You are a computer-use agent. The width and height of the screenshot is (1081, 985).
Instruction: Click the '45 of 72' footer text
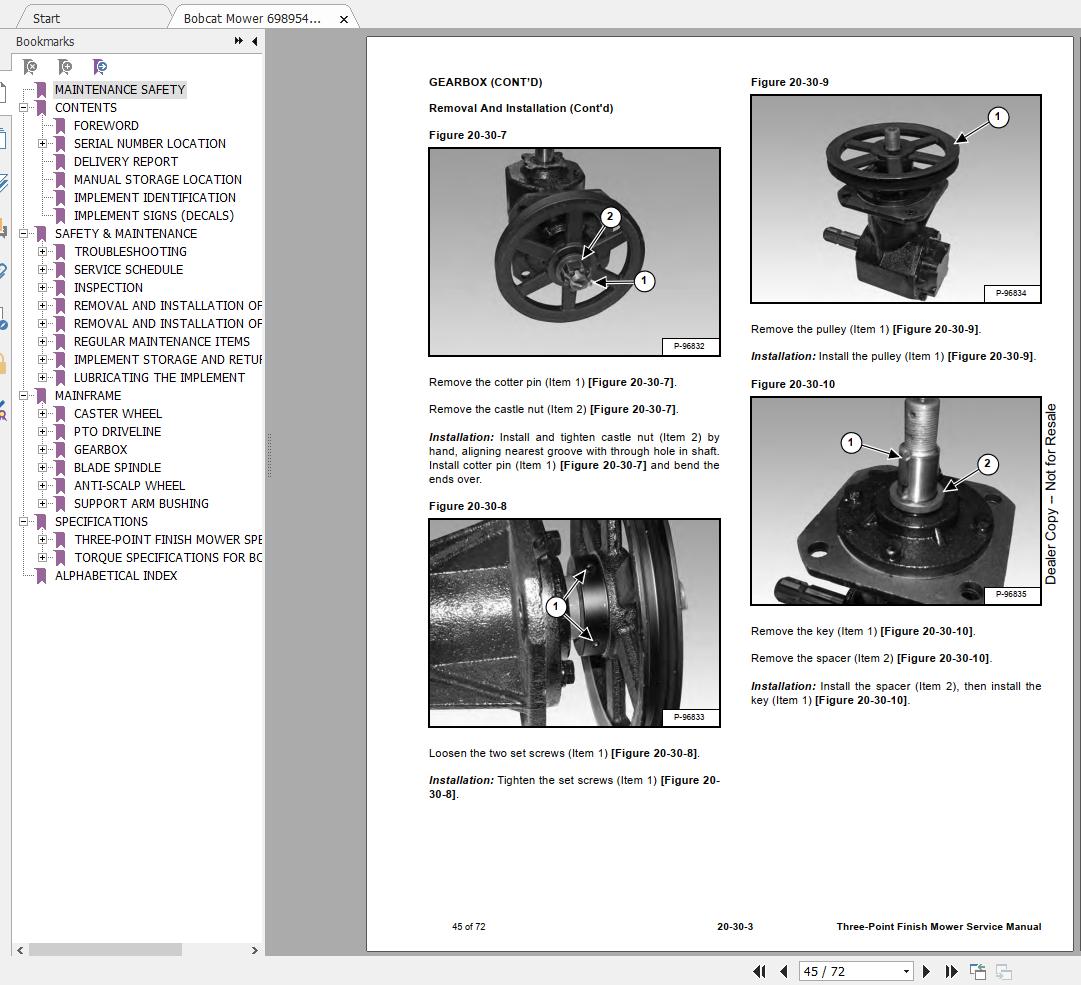point(469,926)
